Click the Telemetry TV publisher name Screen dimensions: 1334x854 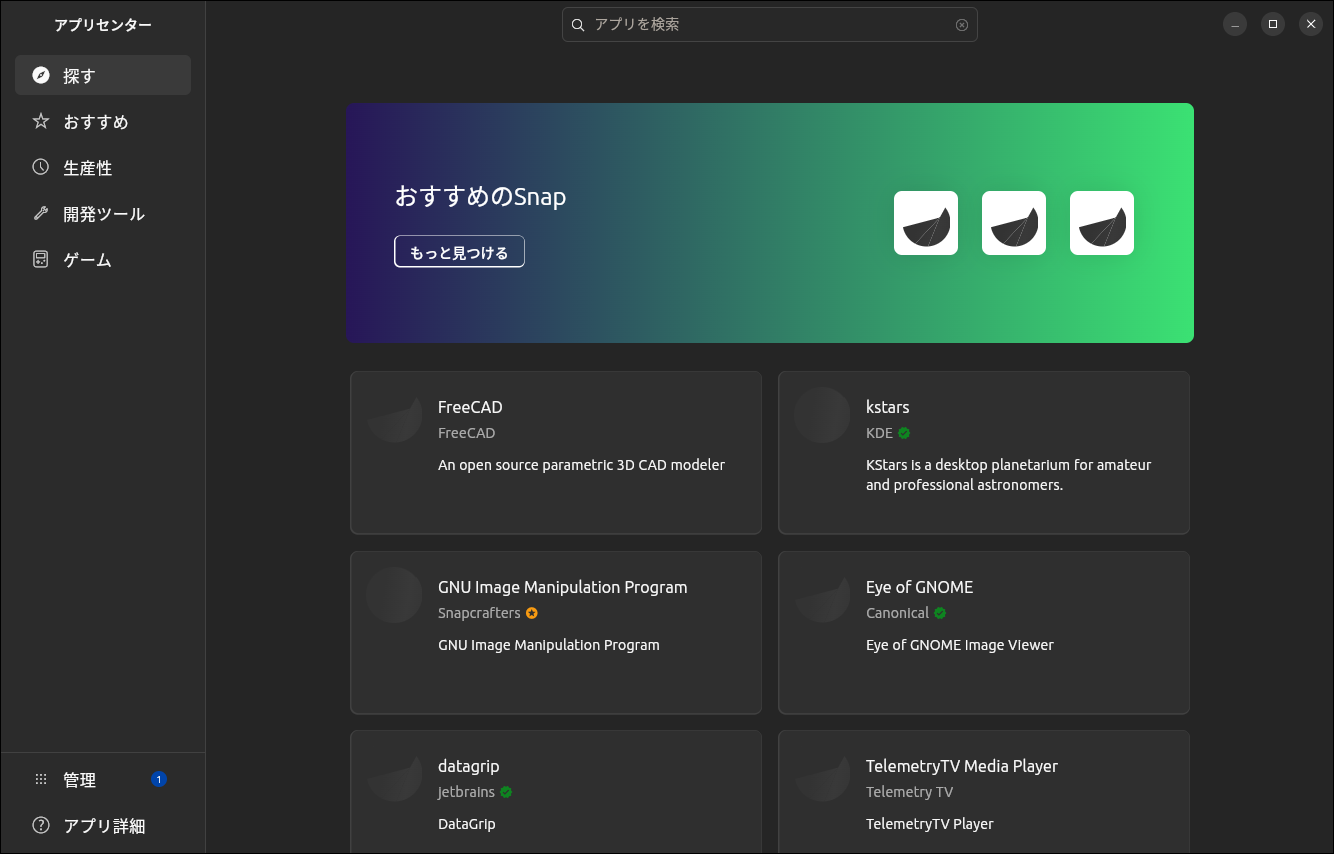point(910,792)
